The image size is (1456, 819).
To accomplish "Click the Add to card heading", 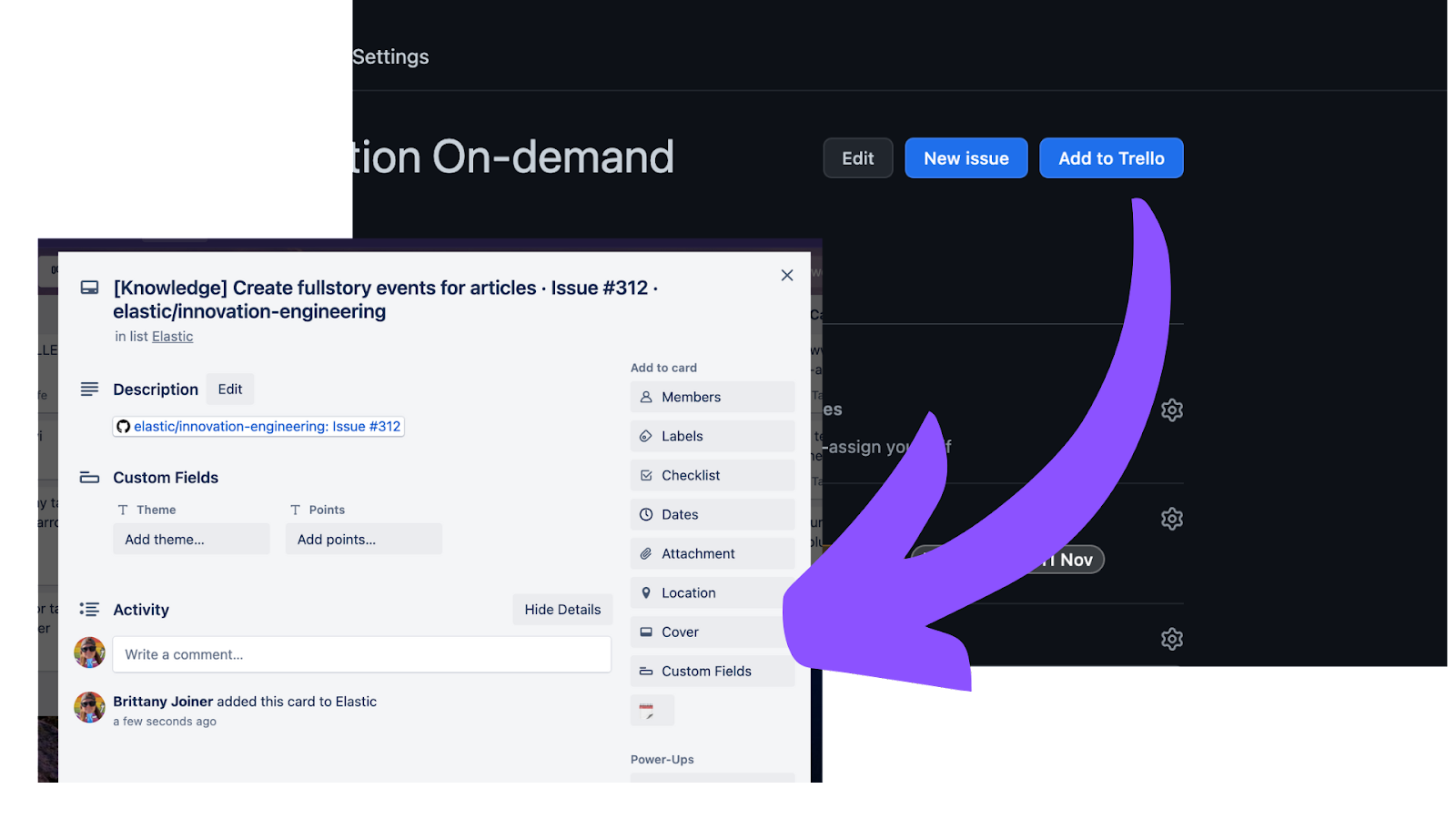I will [663, 368].
